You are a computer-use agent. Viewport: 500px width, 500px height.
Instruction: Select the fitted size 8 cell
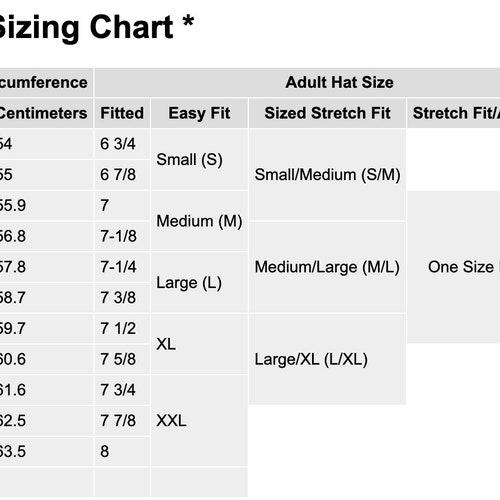point(122,451)
